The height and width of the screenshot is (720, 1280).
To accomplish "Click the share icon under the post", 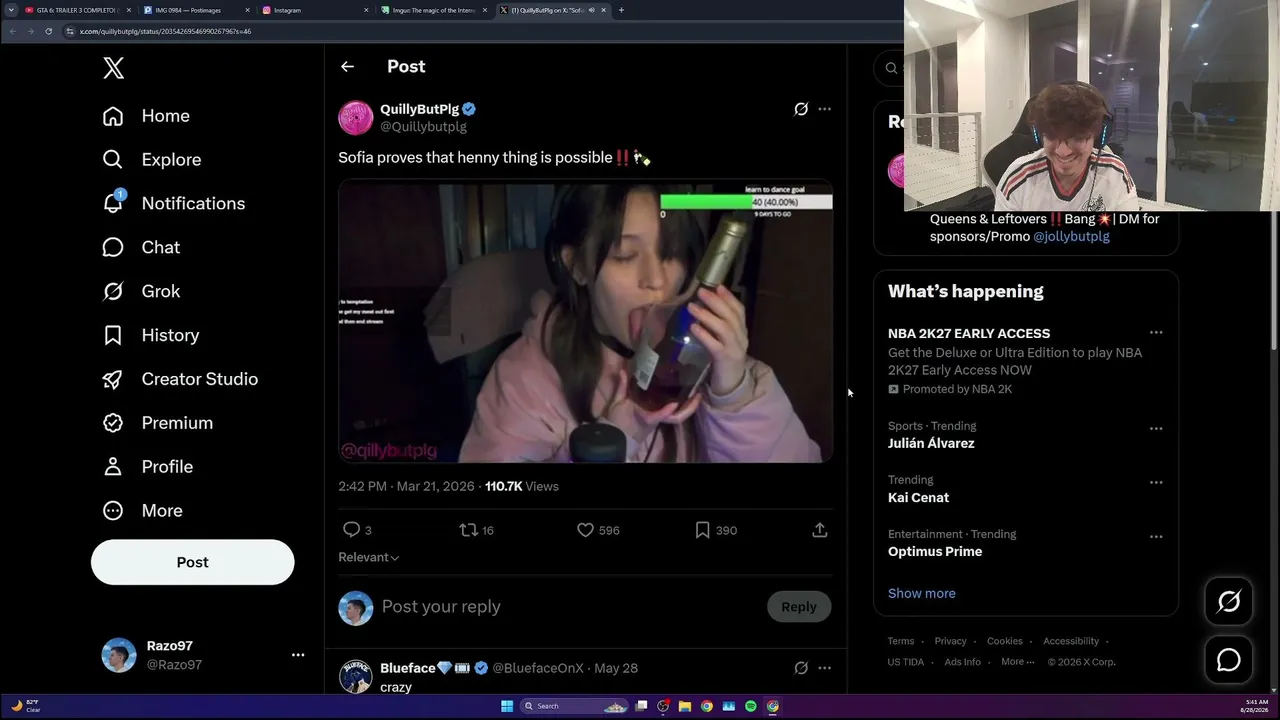I will (820, 530).
